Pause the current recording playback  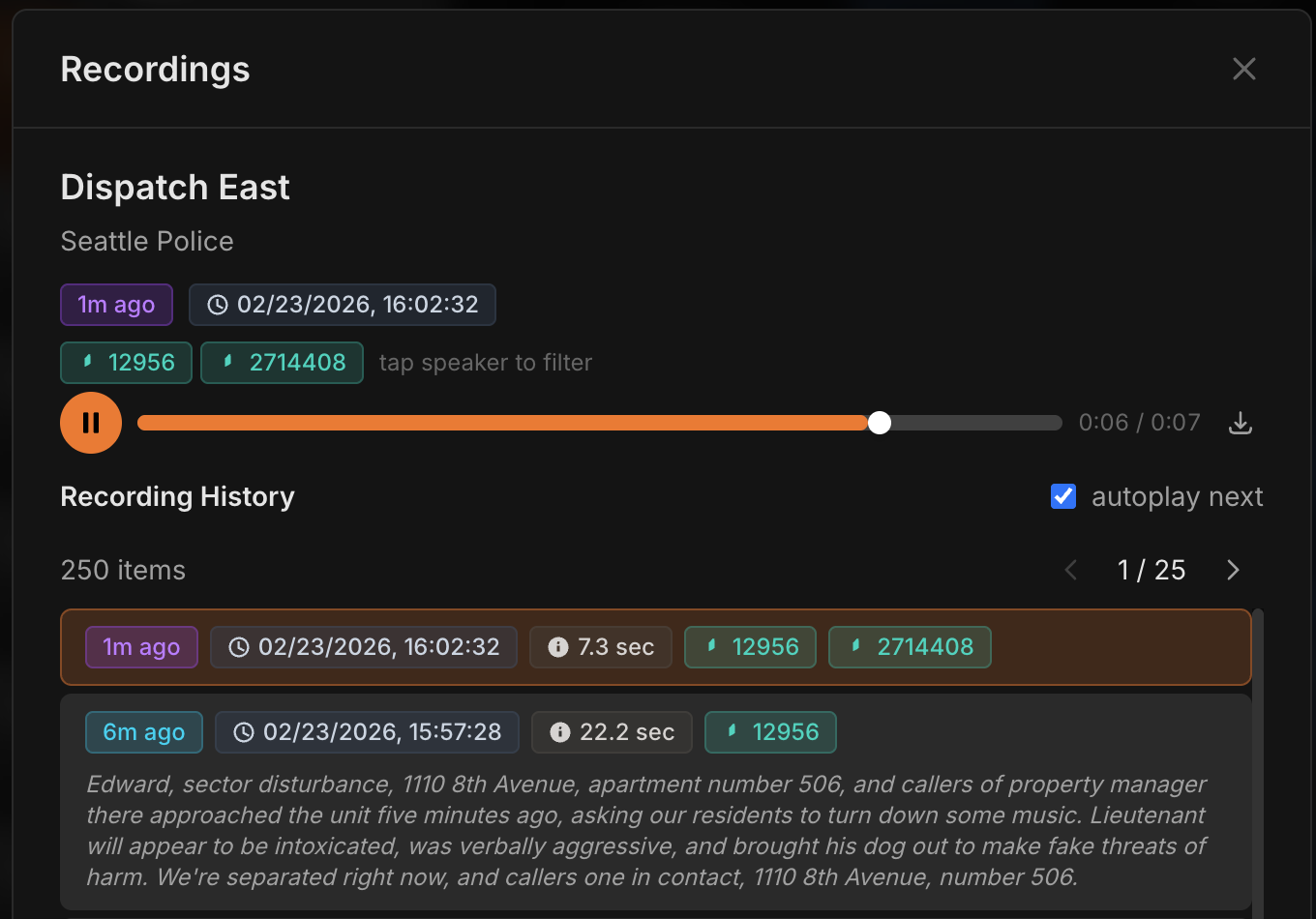tap(90, 423)
